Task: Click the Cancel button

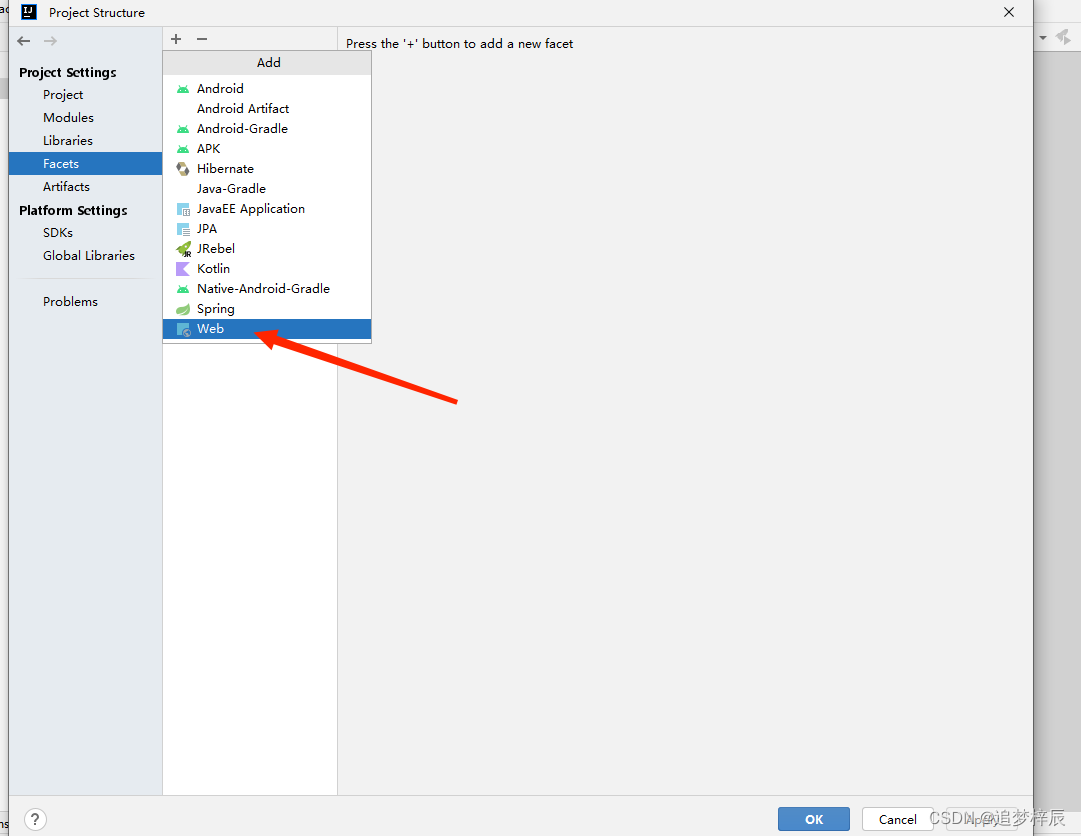Action: (x=898, y=819)
